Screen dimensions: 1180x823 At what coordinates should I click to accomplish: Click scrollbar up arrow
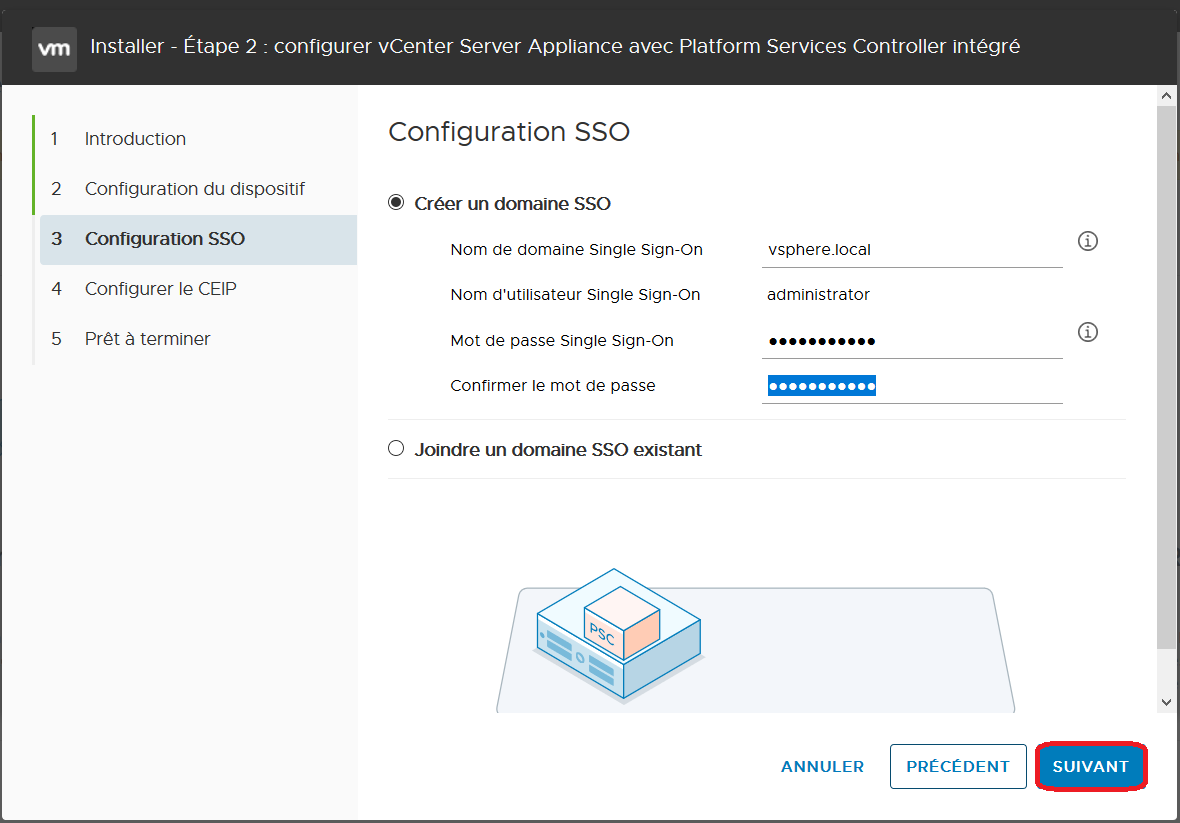(x=1166, y=96)
